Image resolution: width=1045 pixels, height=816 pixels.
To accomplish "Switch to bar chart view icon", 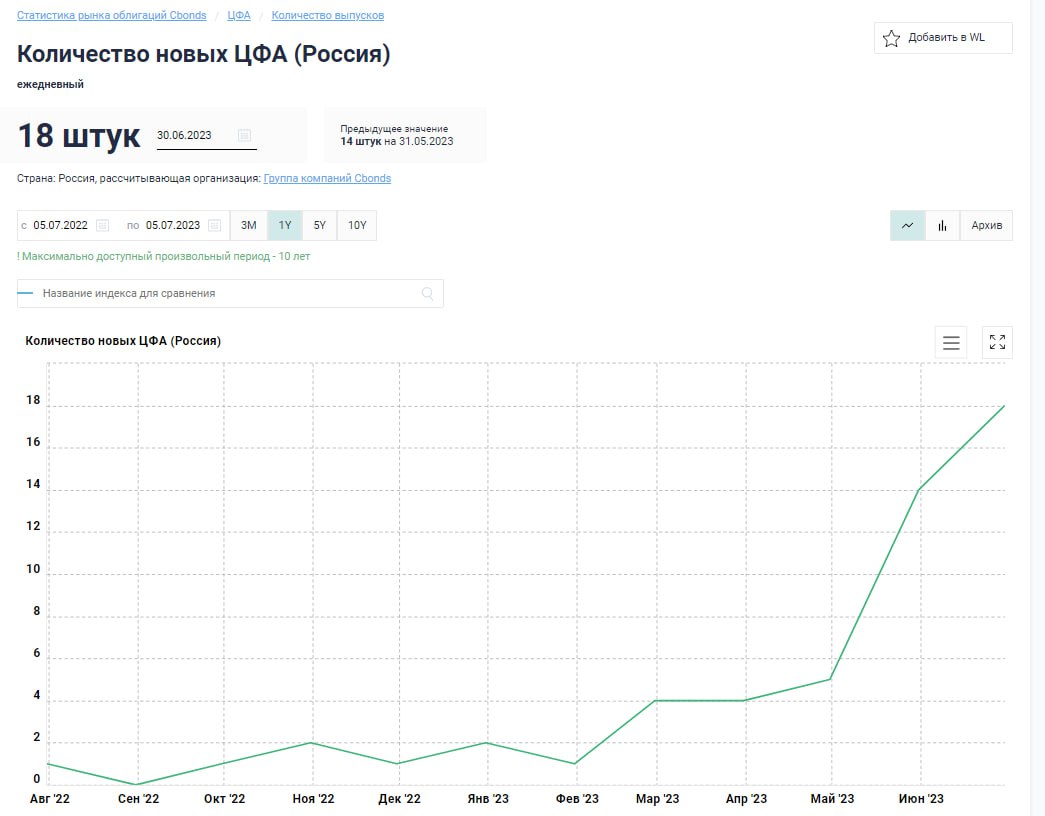I will pos(942,225).
